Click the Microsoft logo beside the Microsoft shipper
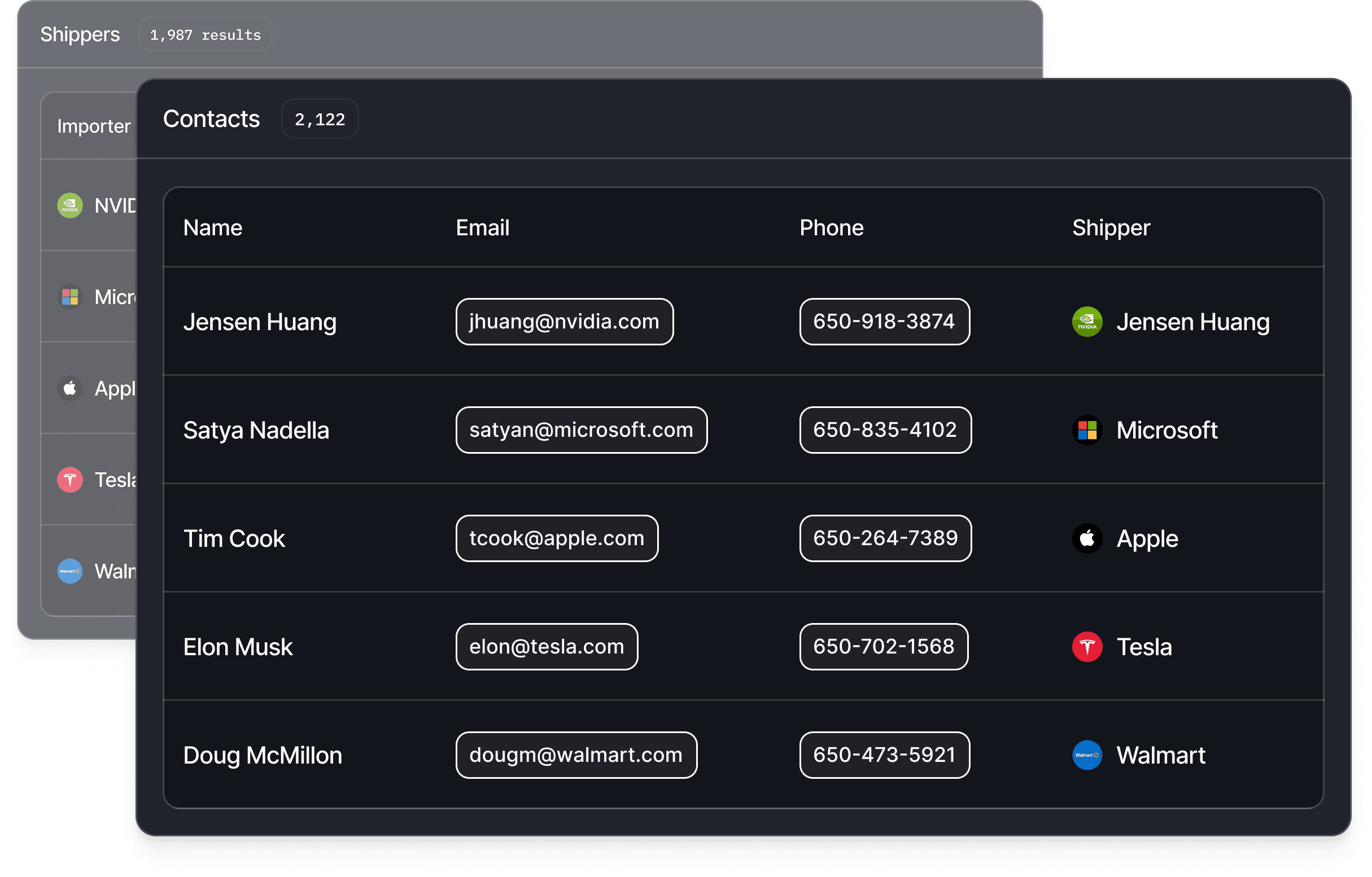Screen dimensions: 1372x877 coord(1087,430)
